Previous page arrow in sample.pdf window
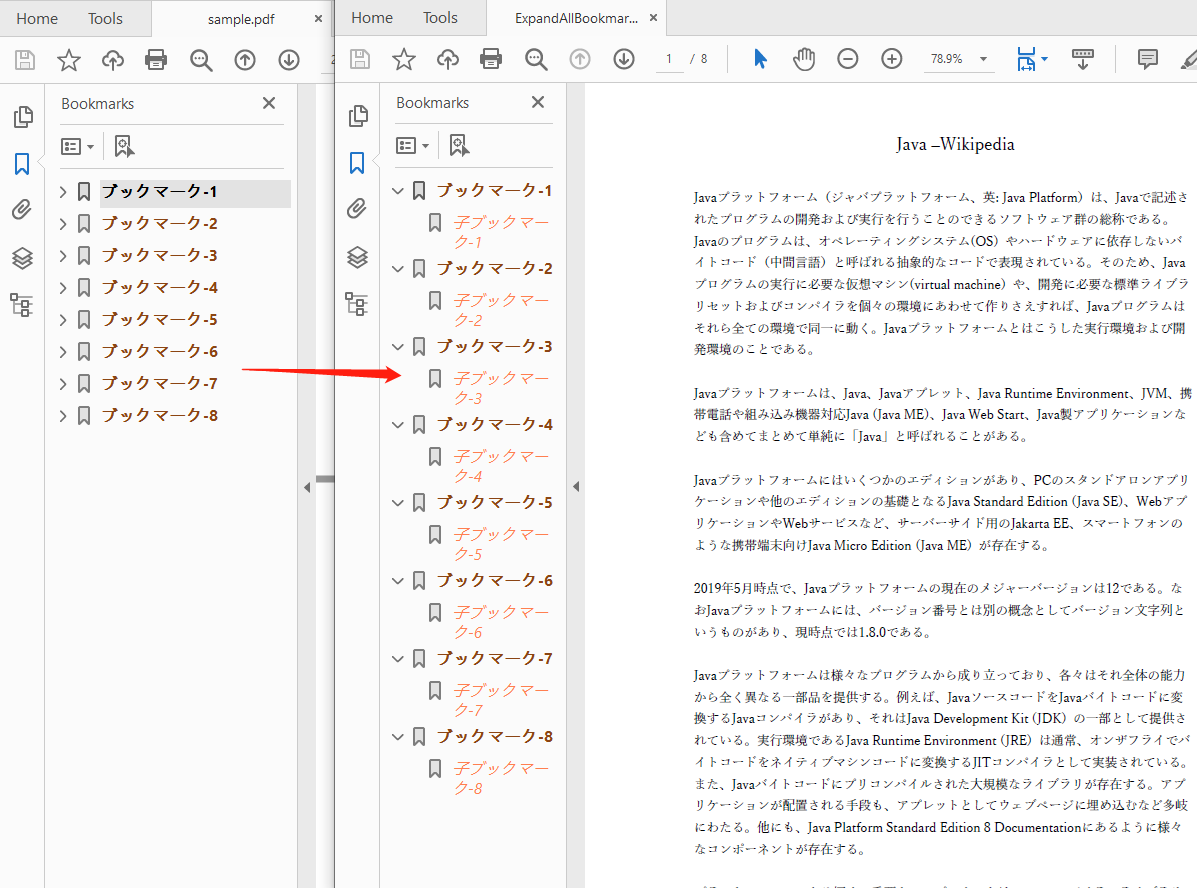The width and height of the screenshot is (1197, 888). 245,60
